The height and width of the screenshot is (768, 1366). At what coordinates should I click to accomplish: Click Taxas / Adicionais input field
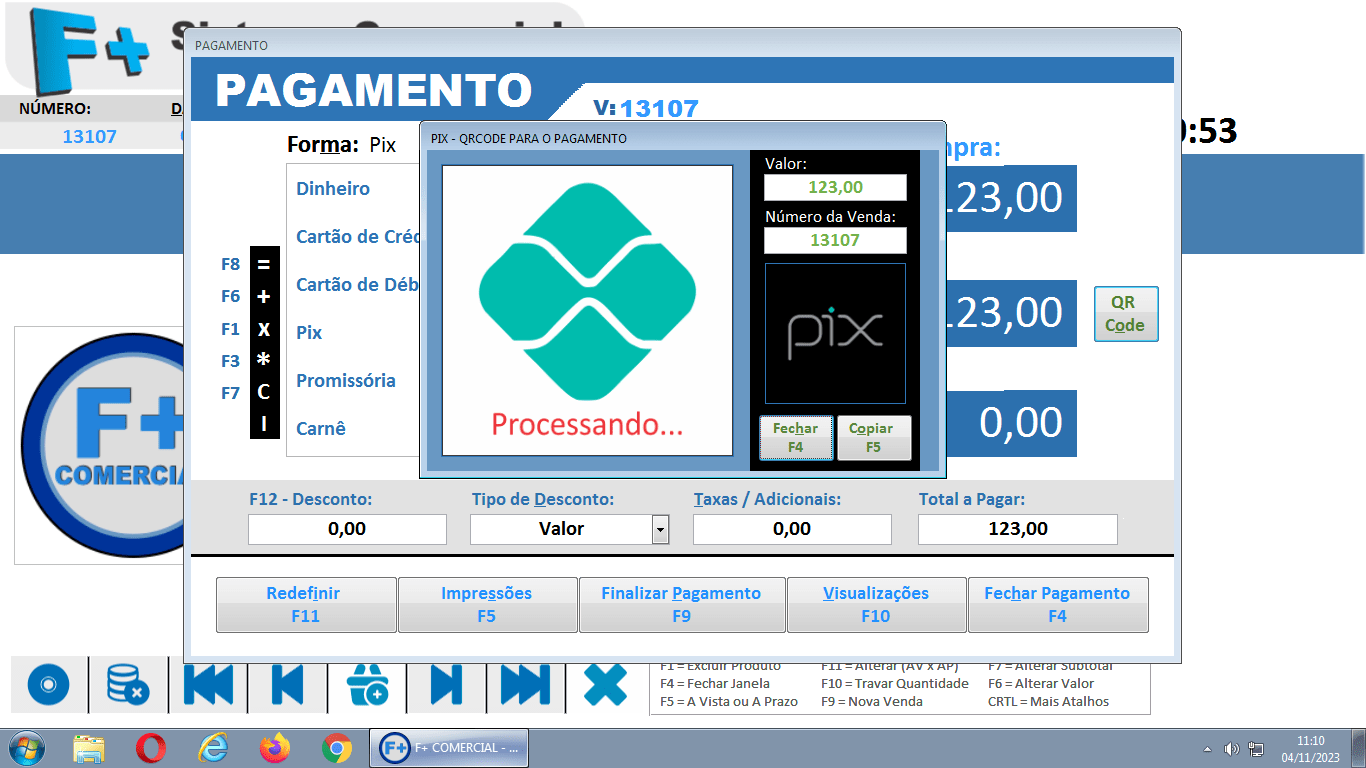(x=792, y=529)
